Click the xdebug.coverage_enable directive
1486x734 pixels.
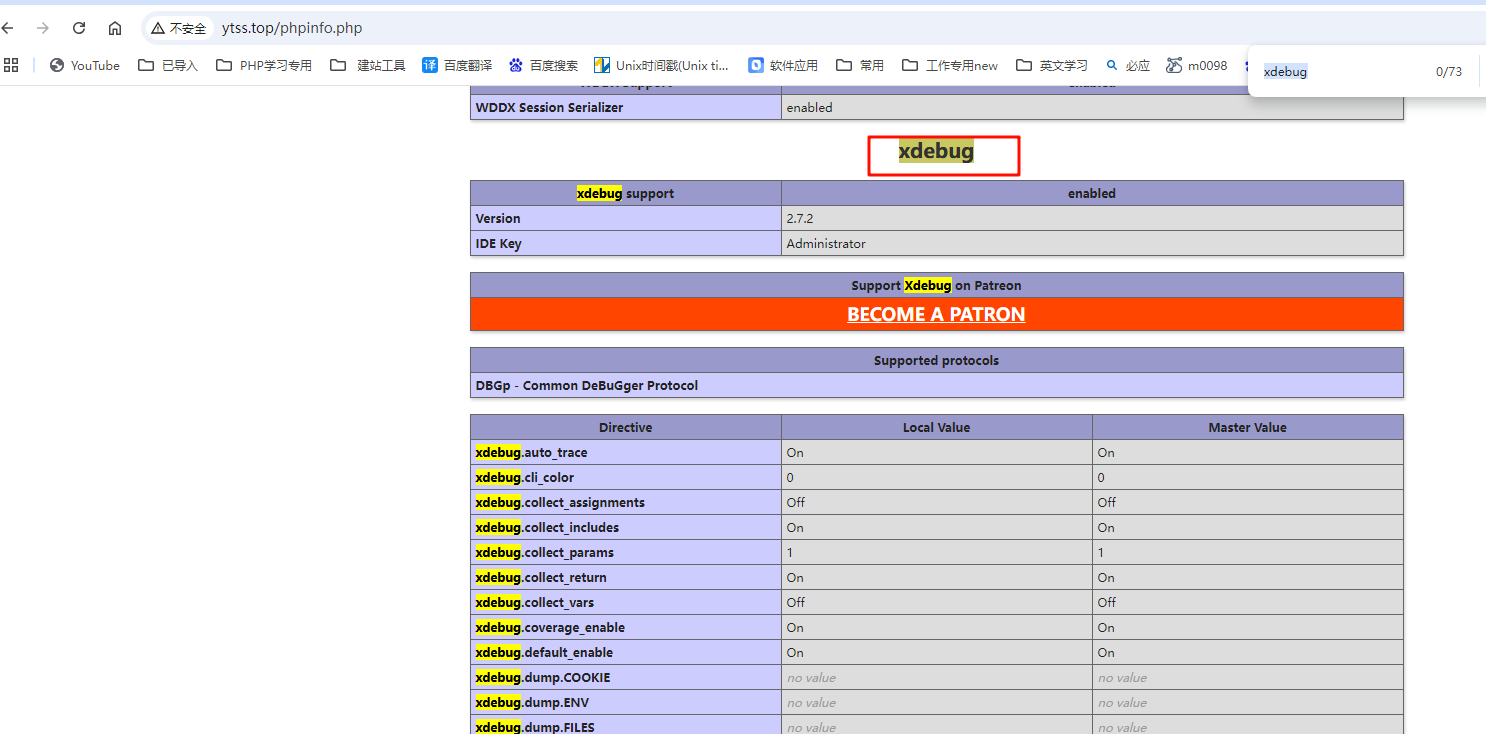click(550, 627)
